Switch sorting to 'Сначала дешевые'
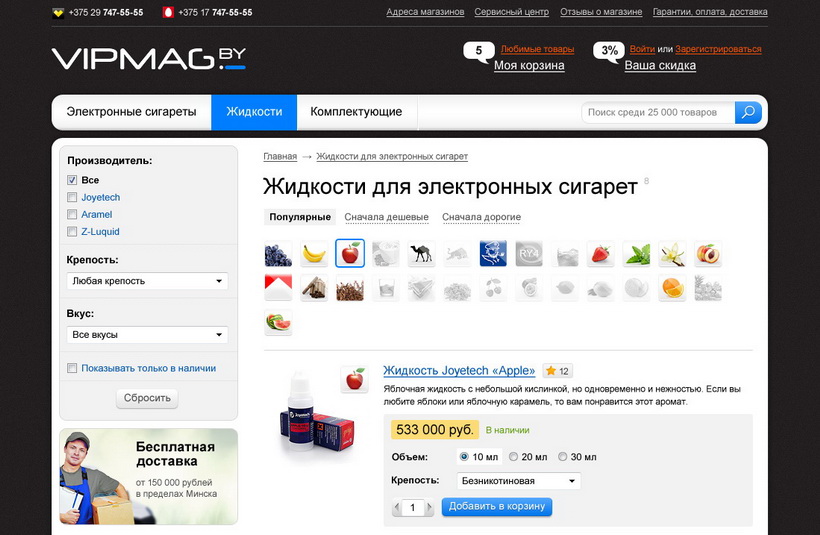820x535 pixels. coord(386,217)
